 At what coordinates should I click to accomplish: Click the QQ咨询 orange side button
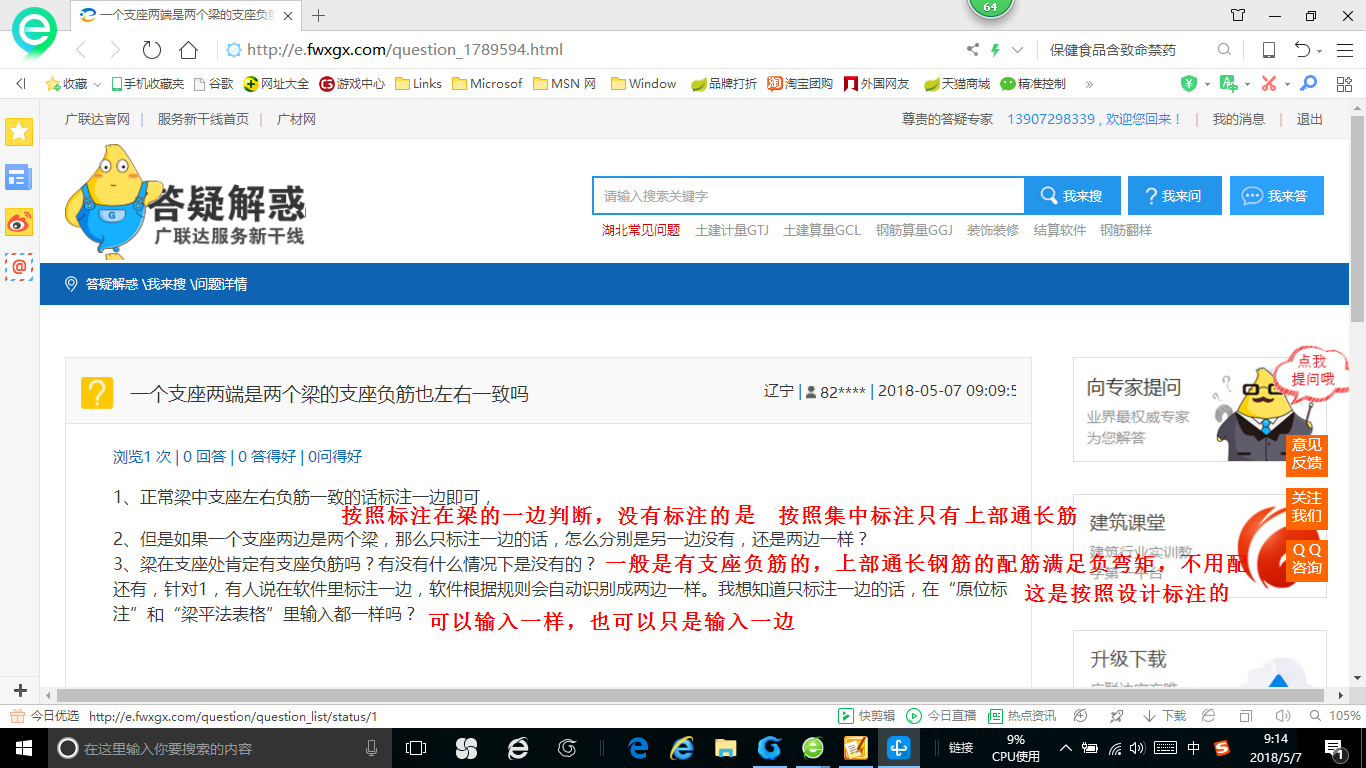1306,559
